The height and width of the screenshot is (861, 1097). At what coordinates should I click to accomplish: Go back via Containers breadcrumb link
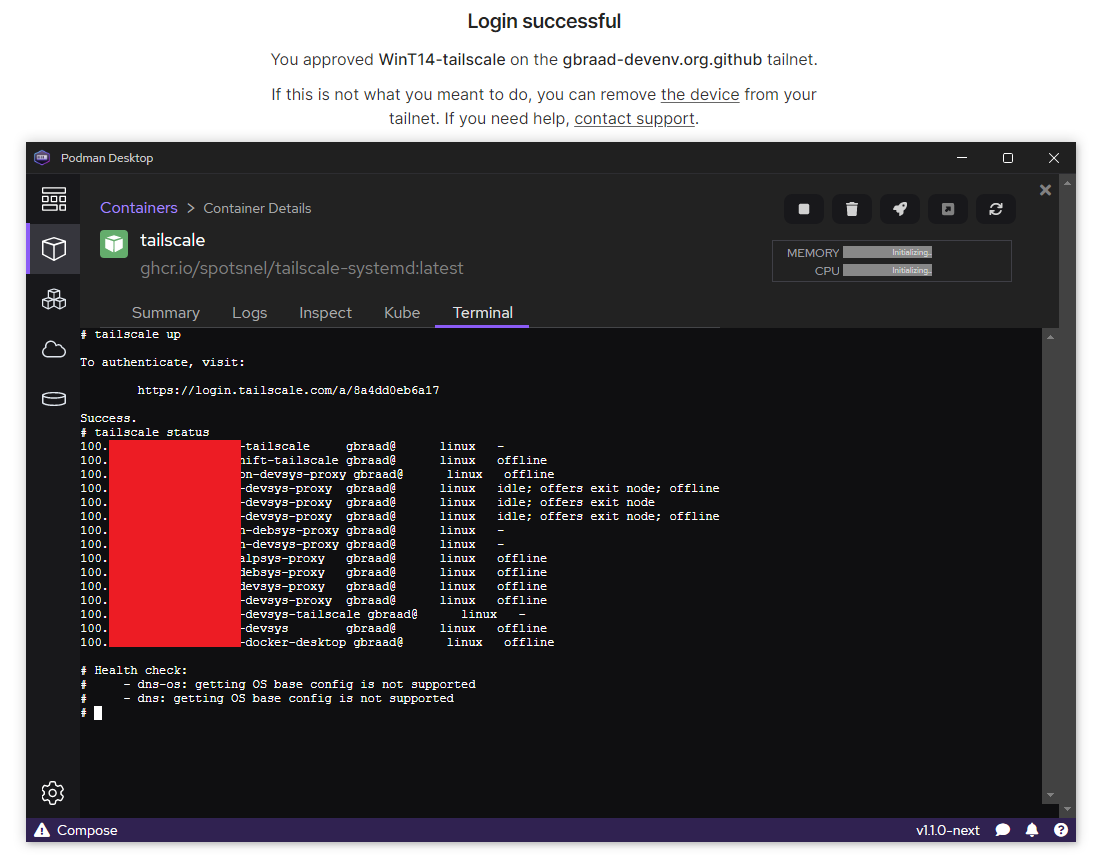139,208
